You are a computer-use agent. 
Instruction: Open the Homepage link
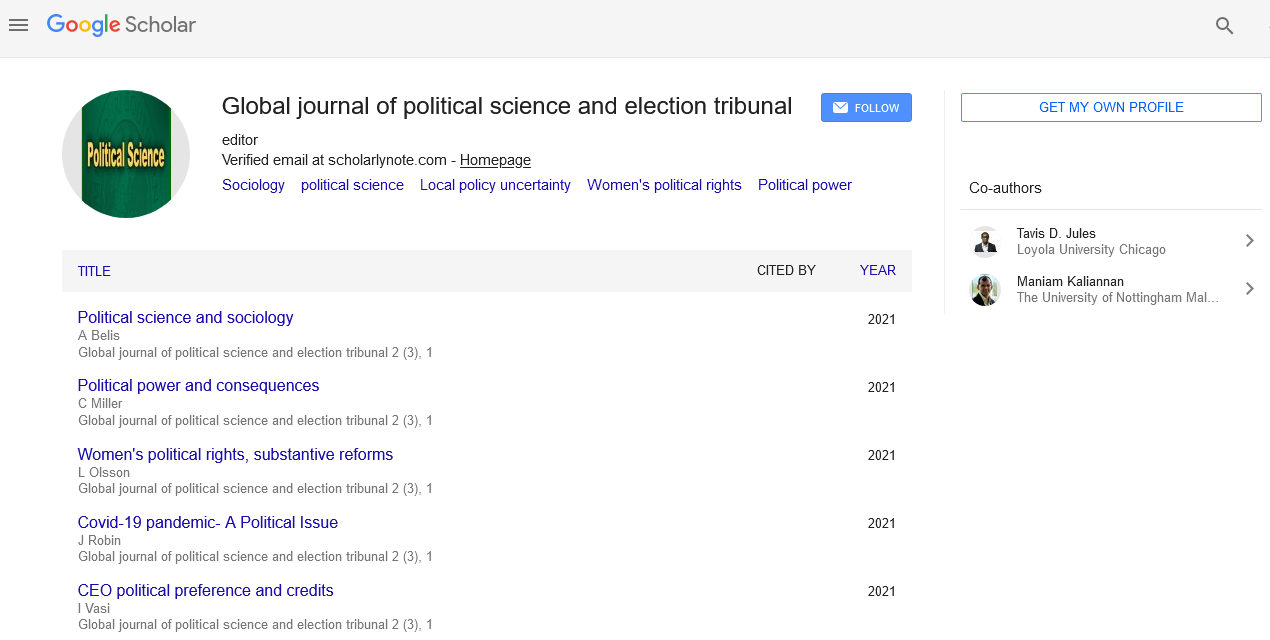coord(495,160)
